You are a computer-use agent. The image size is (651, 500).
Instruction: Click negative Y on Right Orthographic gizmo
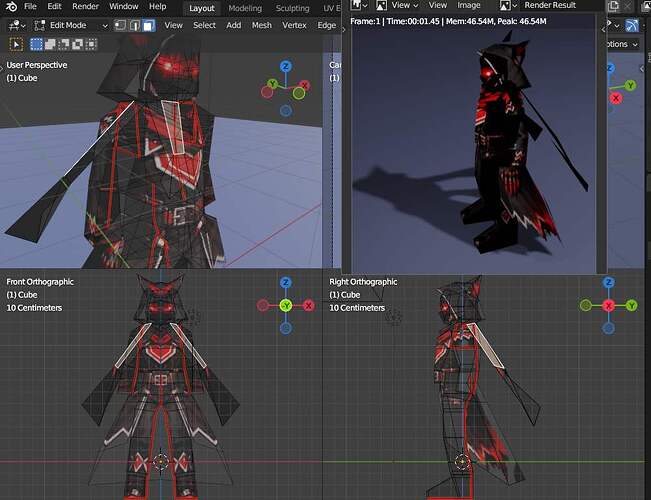586,306
